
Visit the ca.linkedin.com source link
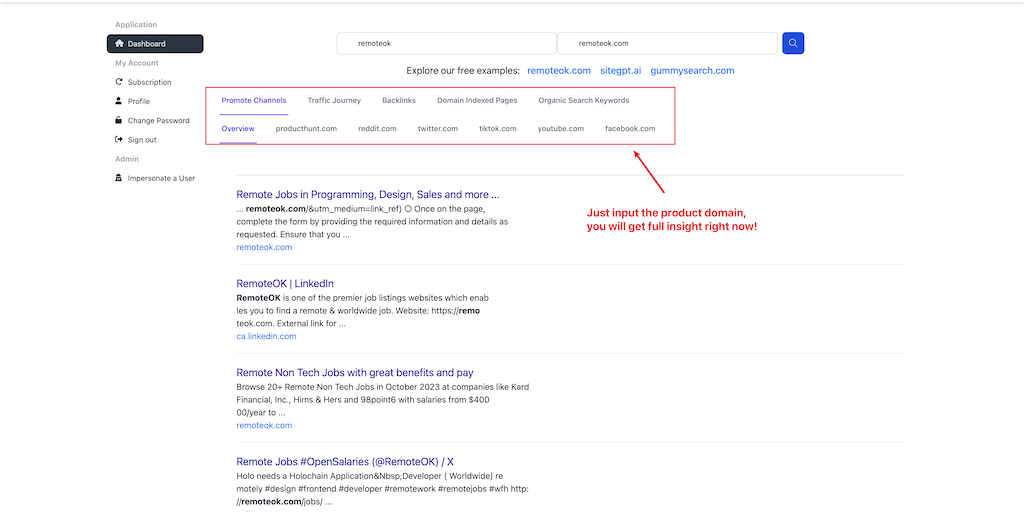(x=266, y=337)
